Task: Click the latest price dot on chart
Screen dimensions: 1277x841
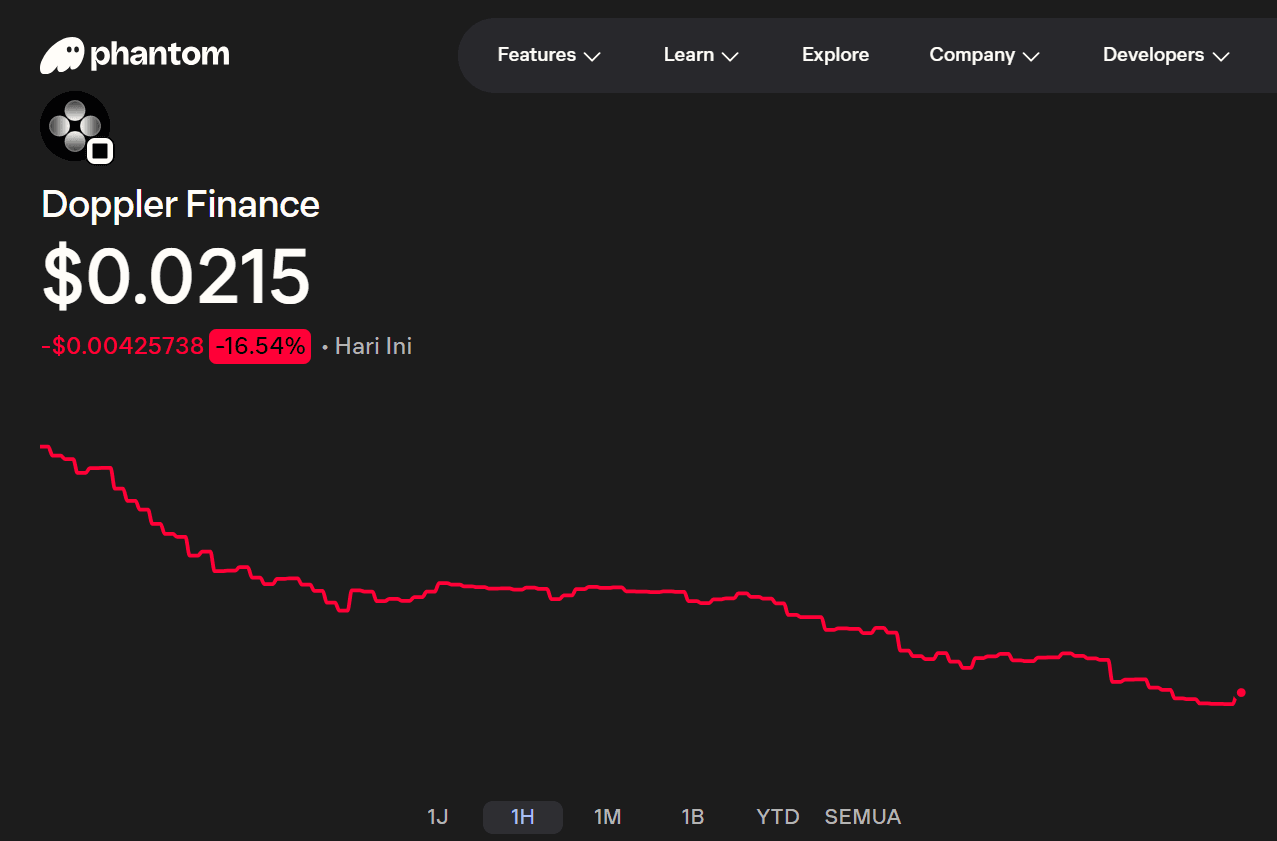Action: pyautogui.click(x=1241, y=692)
